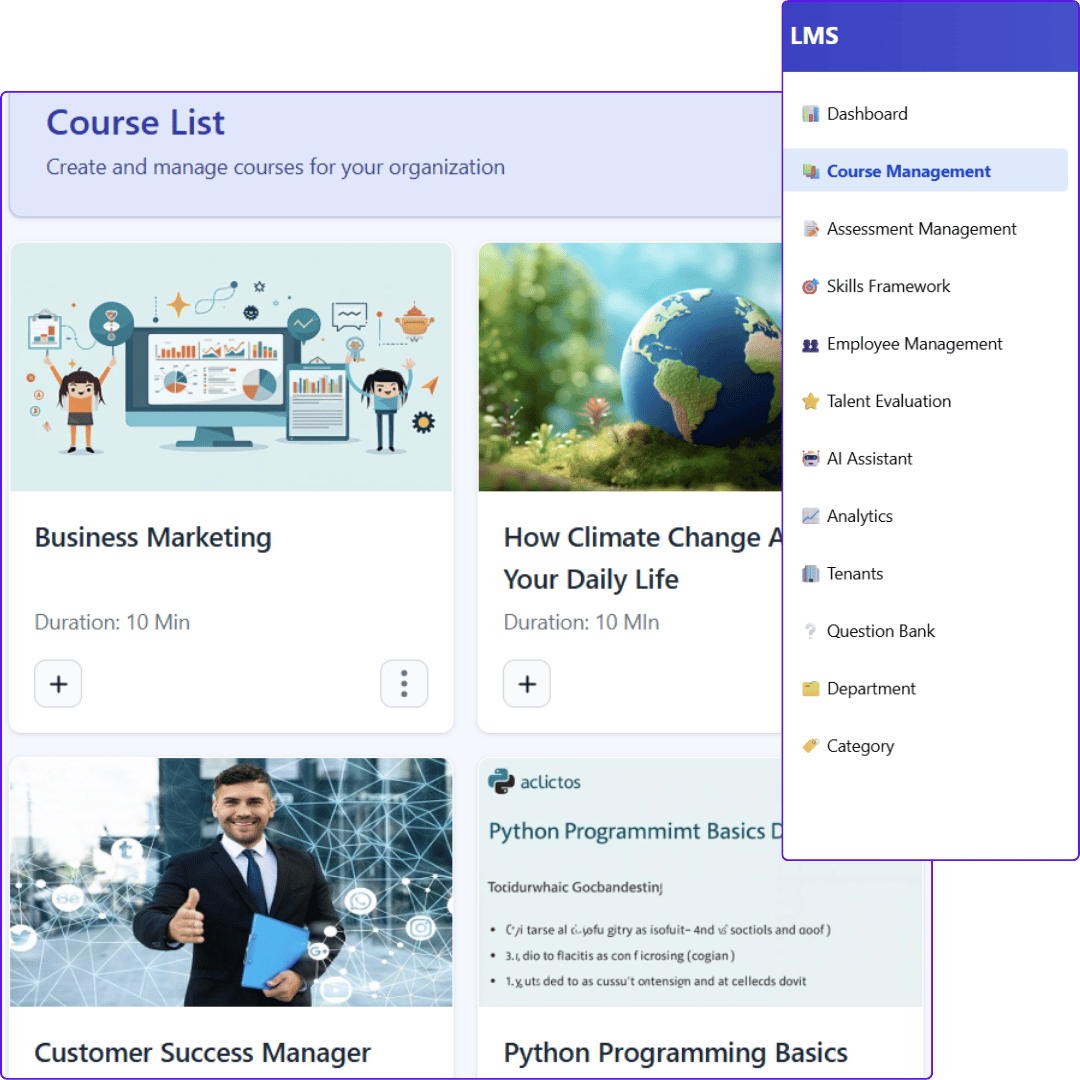
Task: Click the Tenants building icon
Action: click(x=811, y=574)
